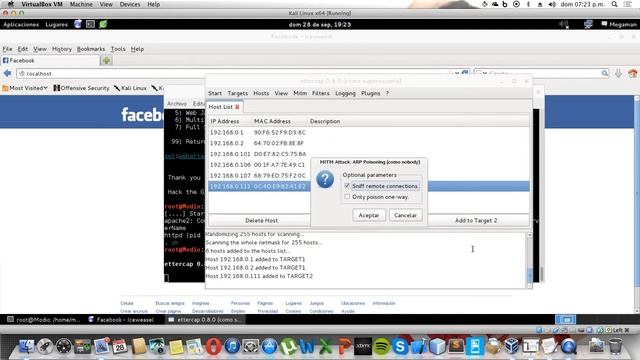The width and height of the screenshot is (640, 360).
Task: Open ettercap Start menu
Action: tap(215, 93)
